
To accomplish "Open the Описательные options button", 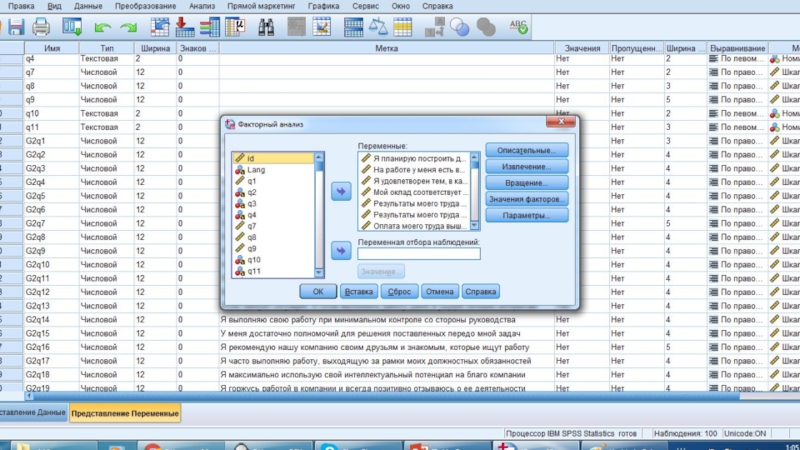I will click(527, 151).
